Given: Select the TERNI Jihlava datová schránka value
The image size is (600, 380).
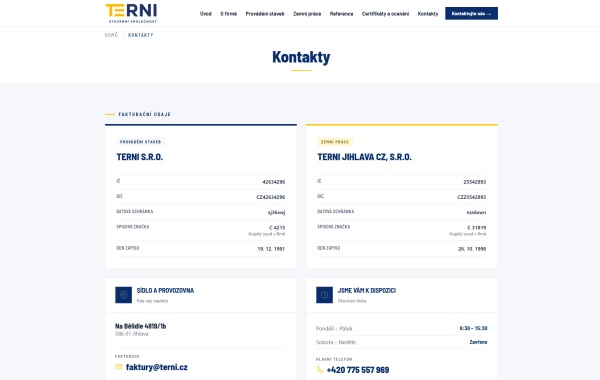Looking at the screenshot, I should pos(476,212).
